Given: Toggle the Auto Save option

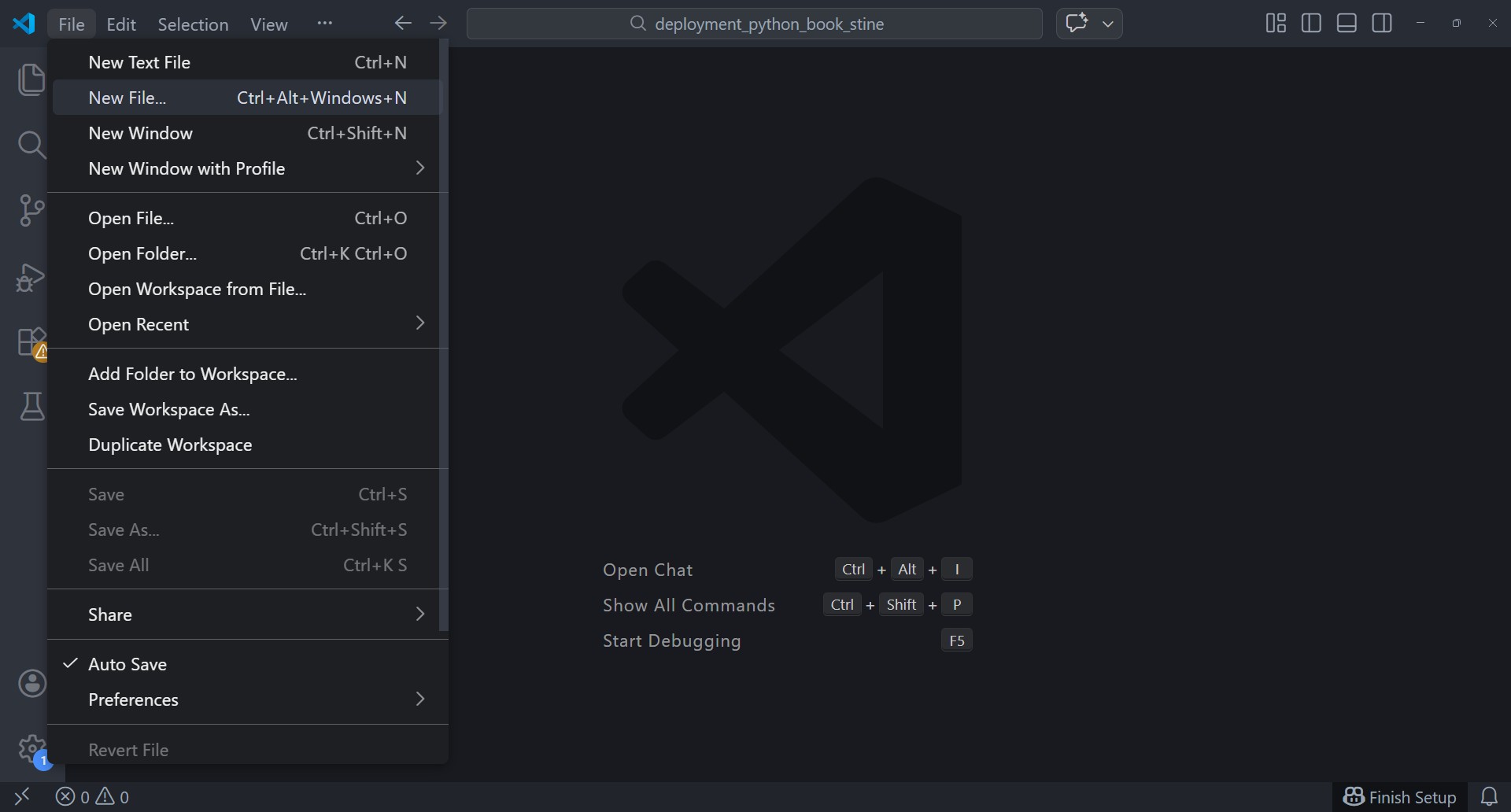Looking at the screenshot, I should coord(127,664).
